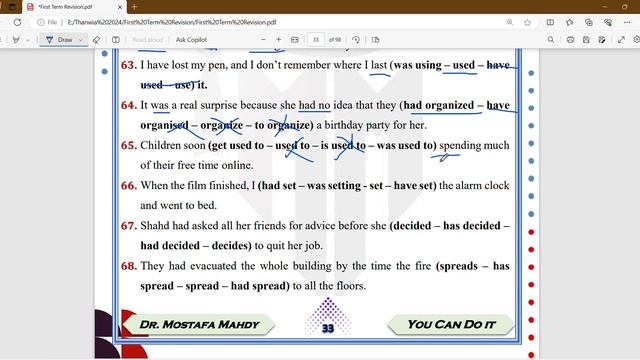The image size is (640, 360).
Task: Add this page to favorites with the star
Action: click(527, 22)
